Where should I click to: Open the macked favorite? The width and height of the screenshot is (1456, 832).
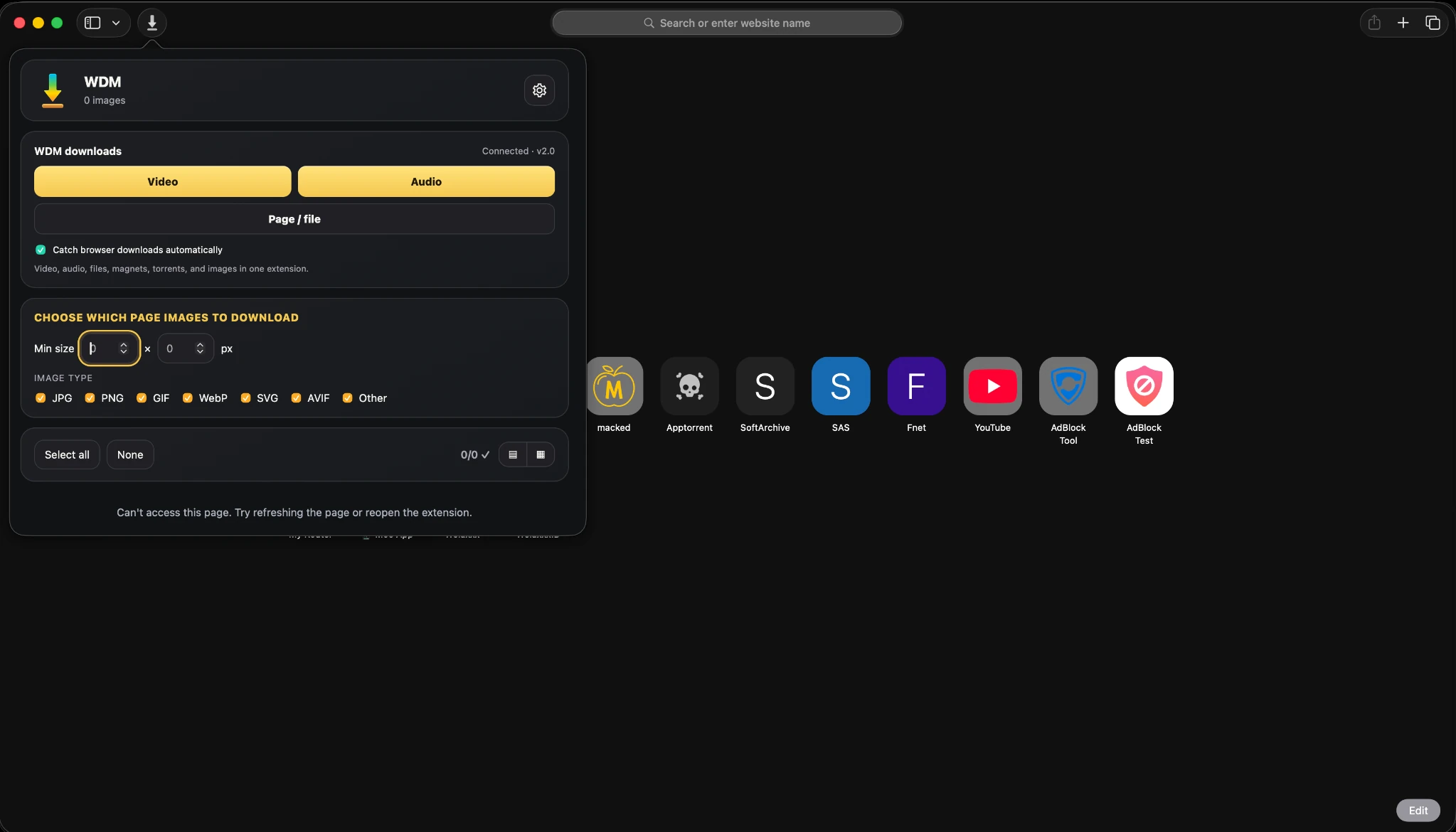[614, 386]
